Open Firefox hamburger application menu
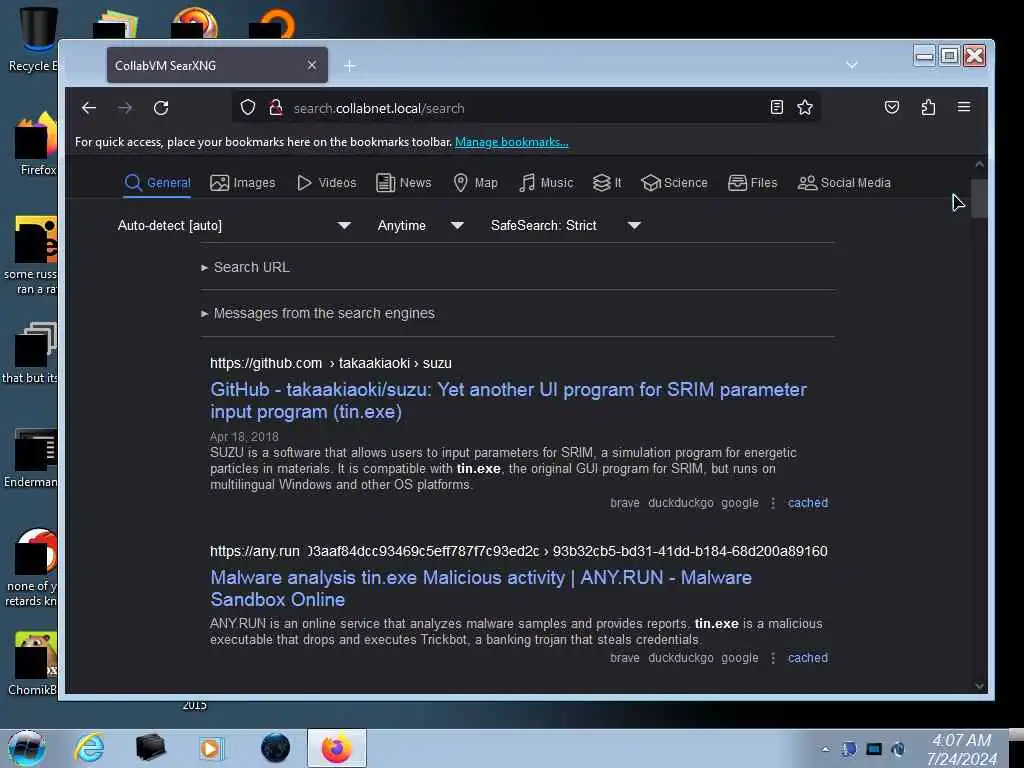Screen dimensions: 1024x768 pyautogui.click(x=964, y=106)
